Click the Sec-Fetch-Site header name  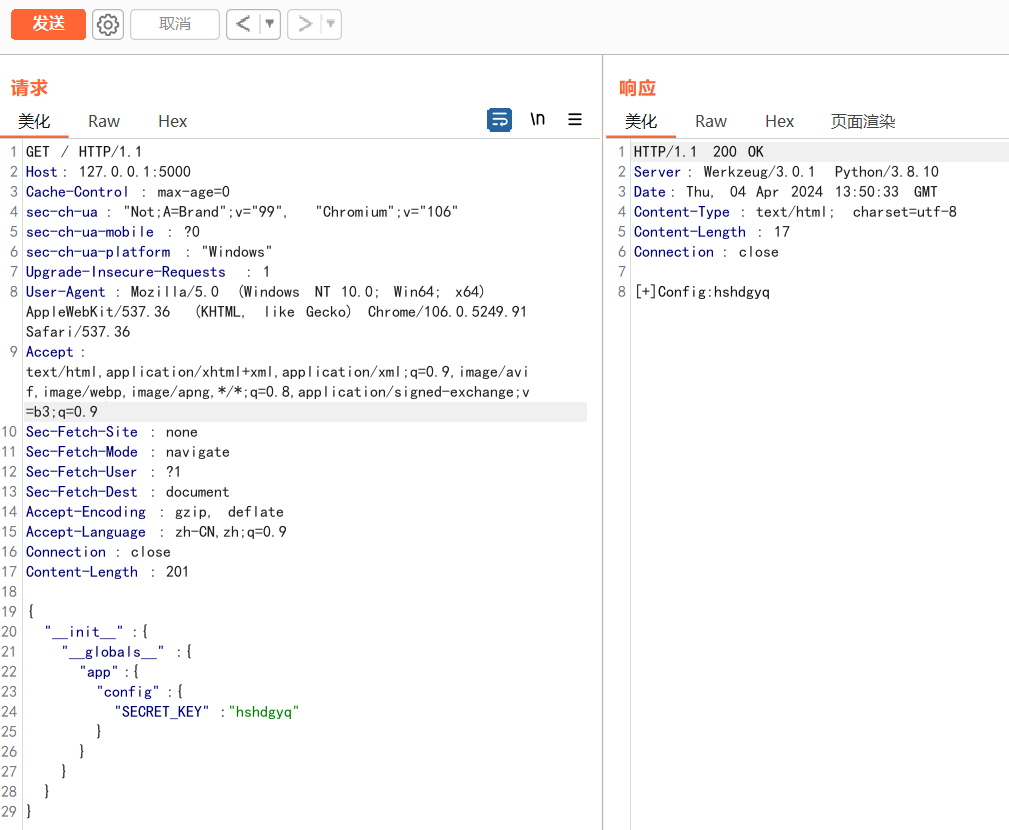pos(82,432)
